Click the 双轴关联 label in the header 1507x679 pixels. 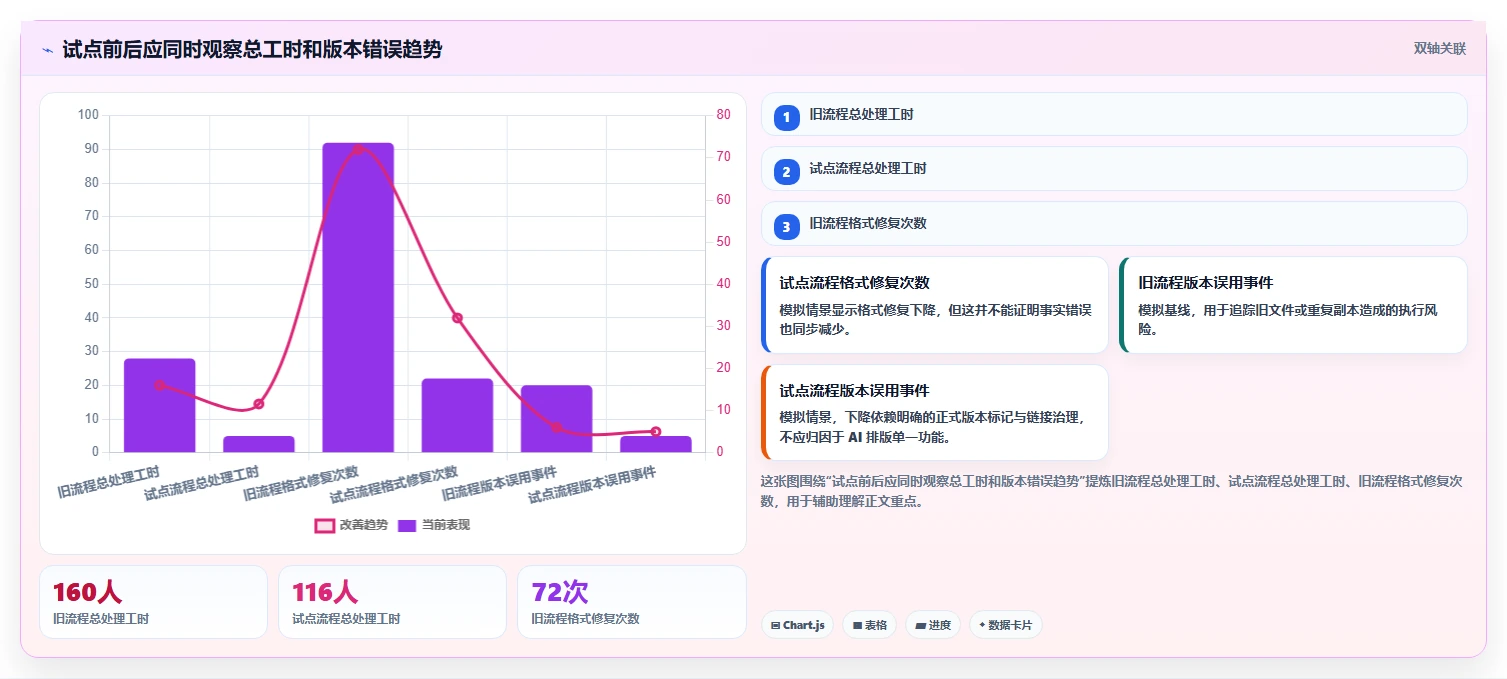click(1439, 49)
